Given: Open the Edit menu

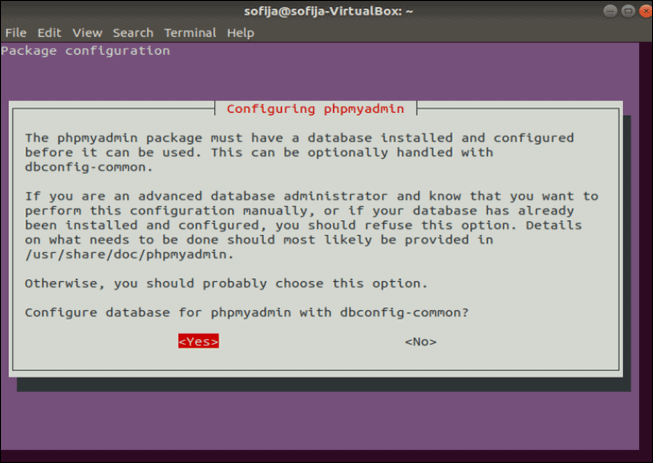Looking at the screenshot, I should (49, 32).
